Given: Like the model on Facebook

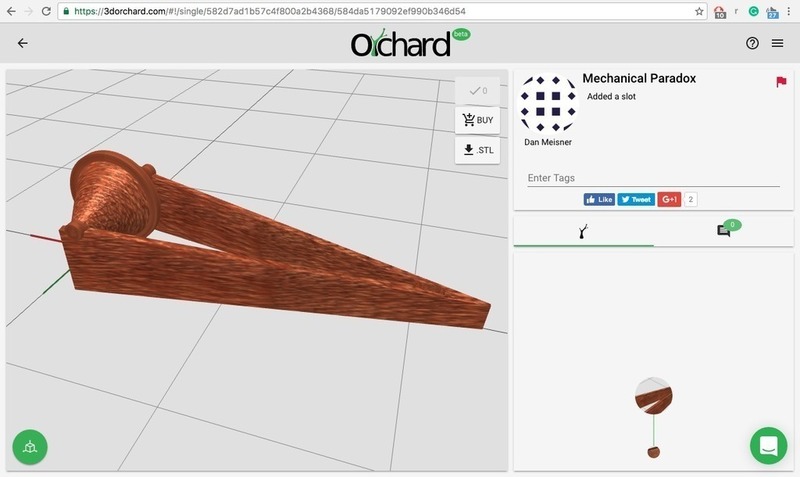Looking at the screenshot, I should point(599,199).
